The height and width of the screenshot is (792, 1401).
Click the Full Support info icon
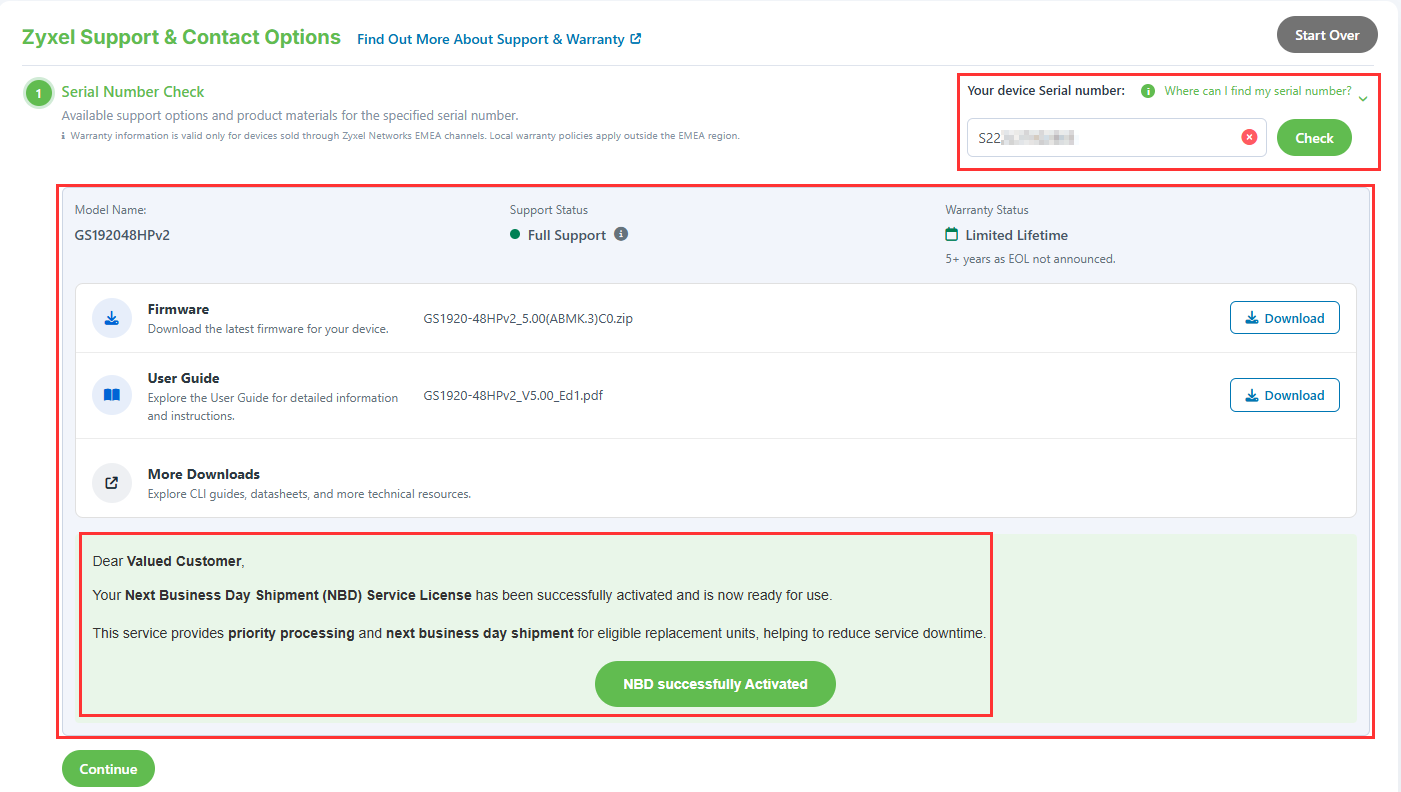click(x=621, y=234)
